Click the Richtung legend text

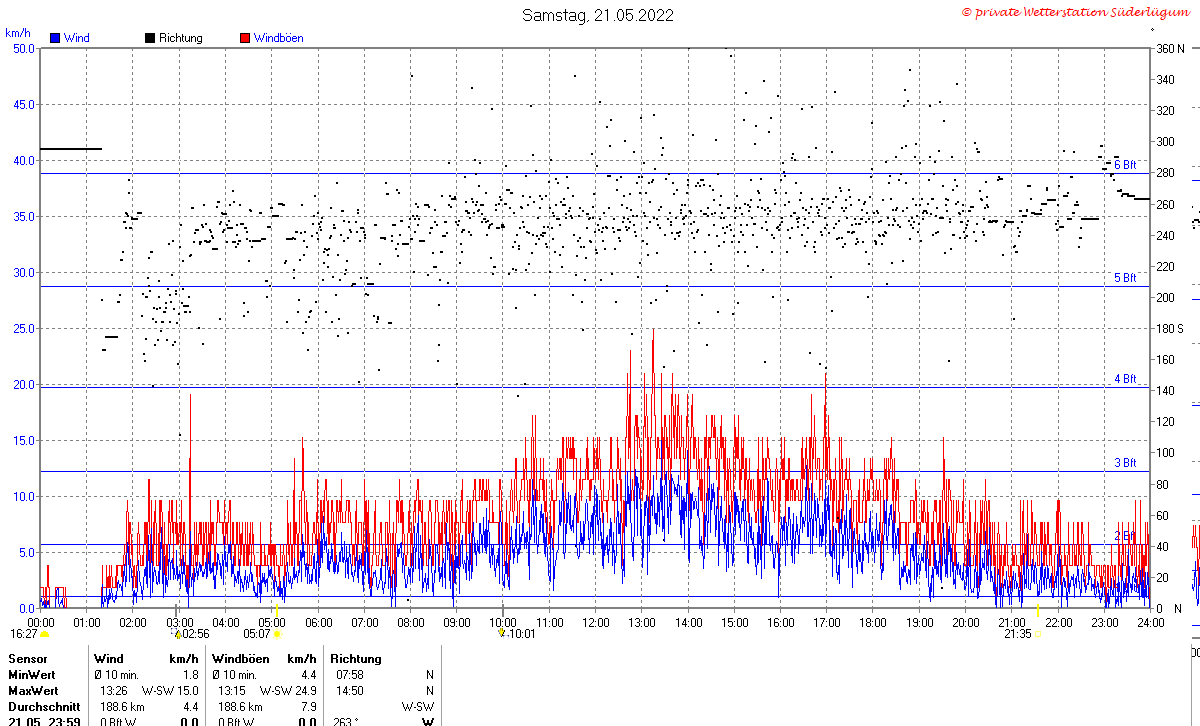coord(180,38)
